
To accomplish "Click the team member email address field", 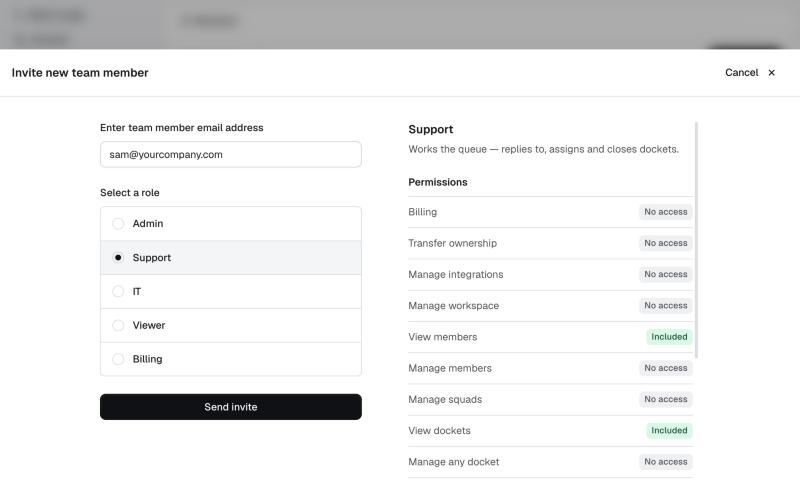I will click(x=231, y=155).
